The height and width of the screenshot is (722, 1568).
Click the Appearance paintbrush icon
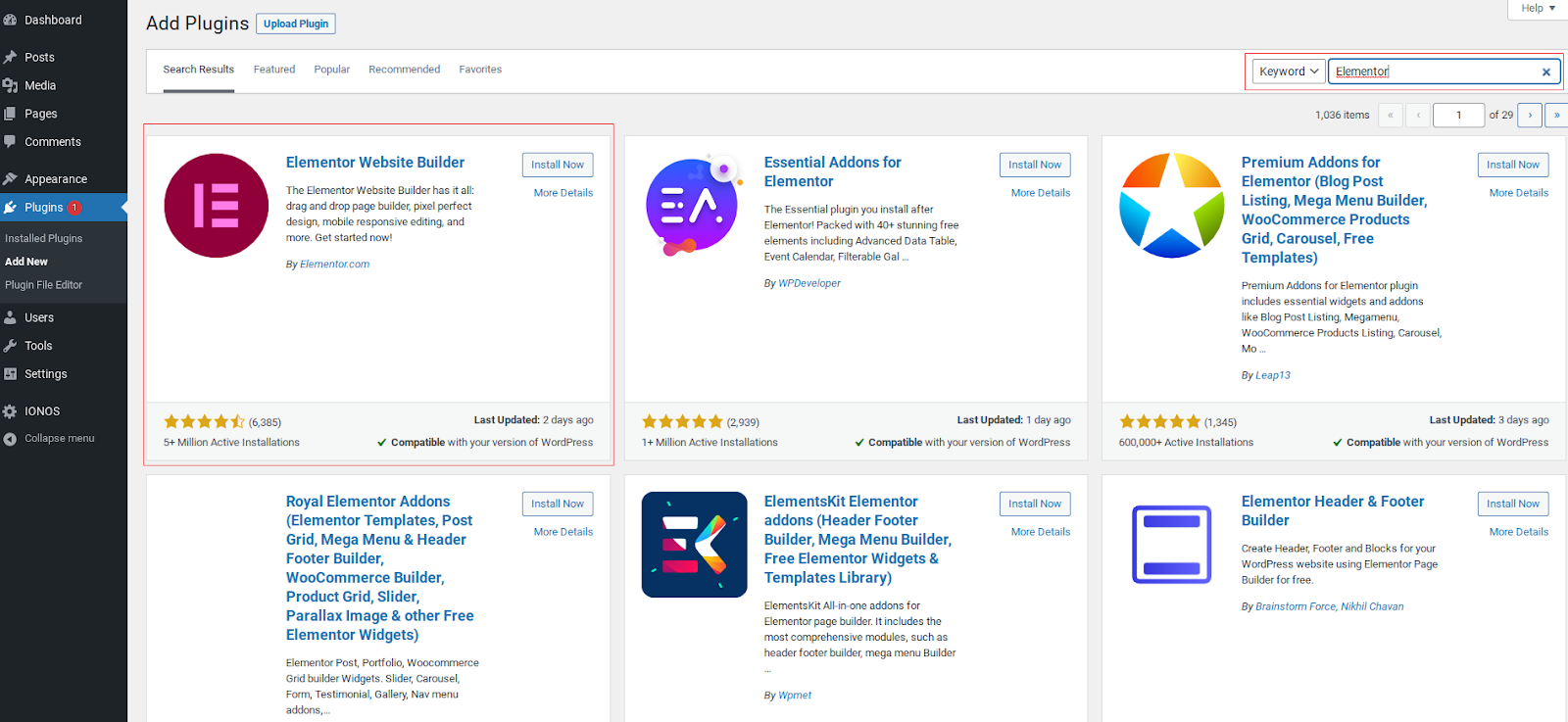[x=10, y=179]
